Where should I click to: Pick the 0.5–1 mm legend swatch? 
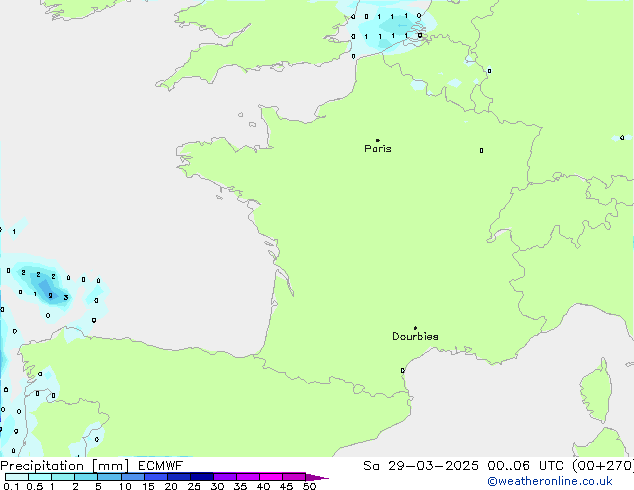click(40, 477)
